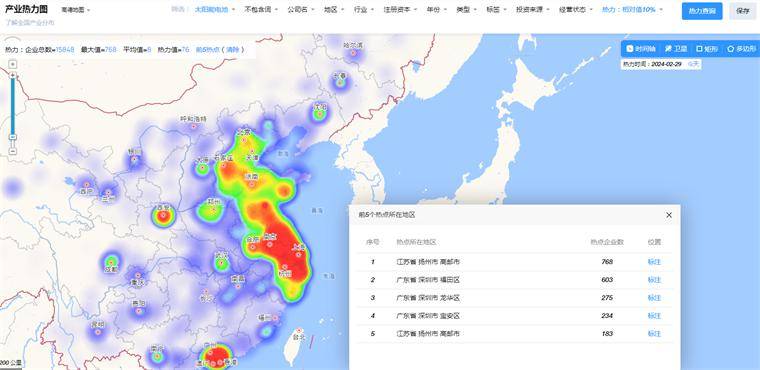This screenshot has height=370, width=760.
Task: Click the 沈阳 city marker on map
Action: (319, 113)
